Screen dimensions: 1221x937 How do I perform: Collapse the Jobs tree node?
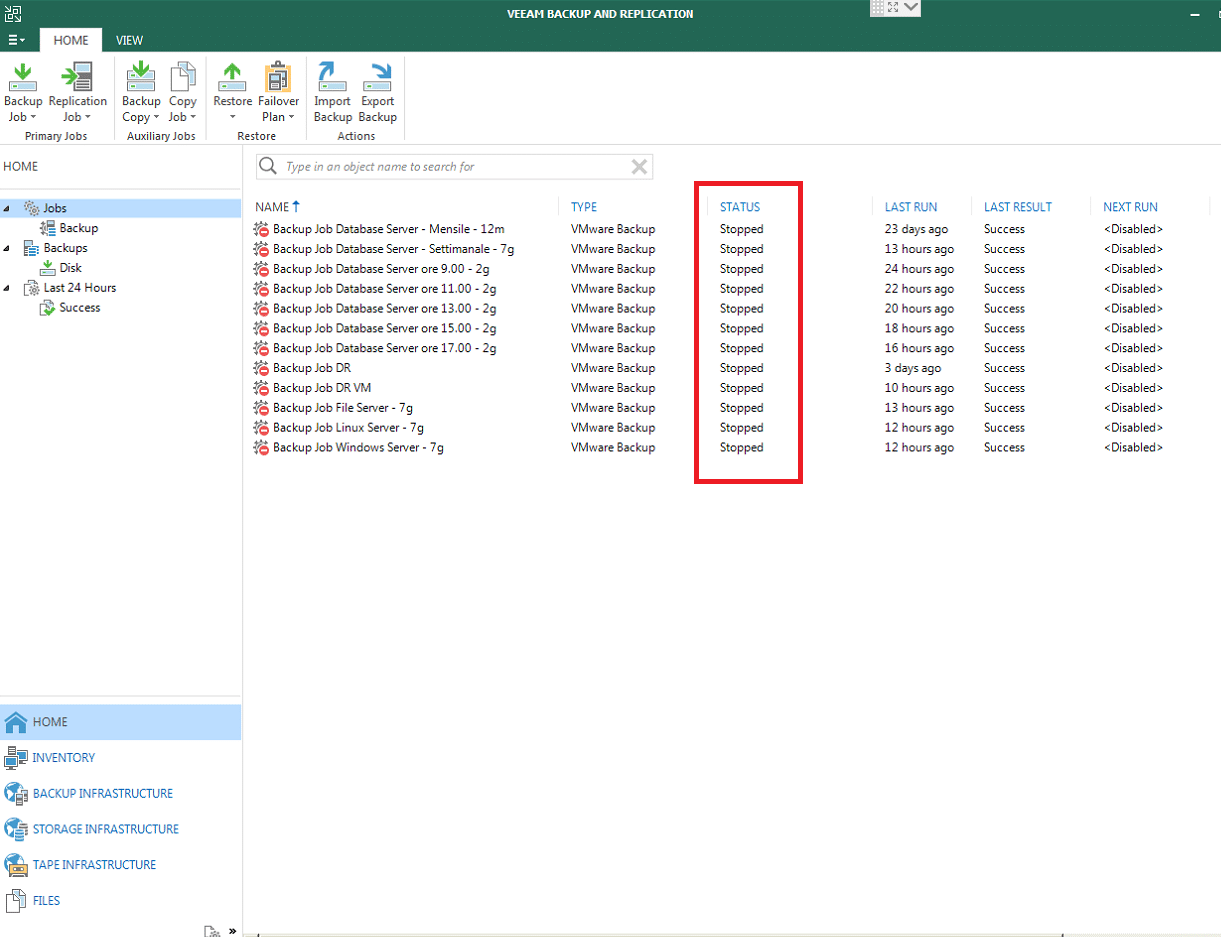[8, 208]
